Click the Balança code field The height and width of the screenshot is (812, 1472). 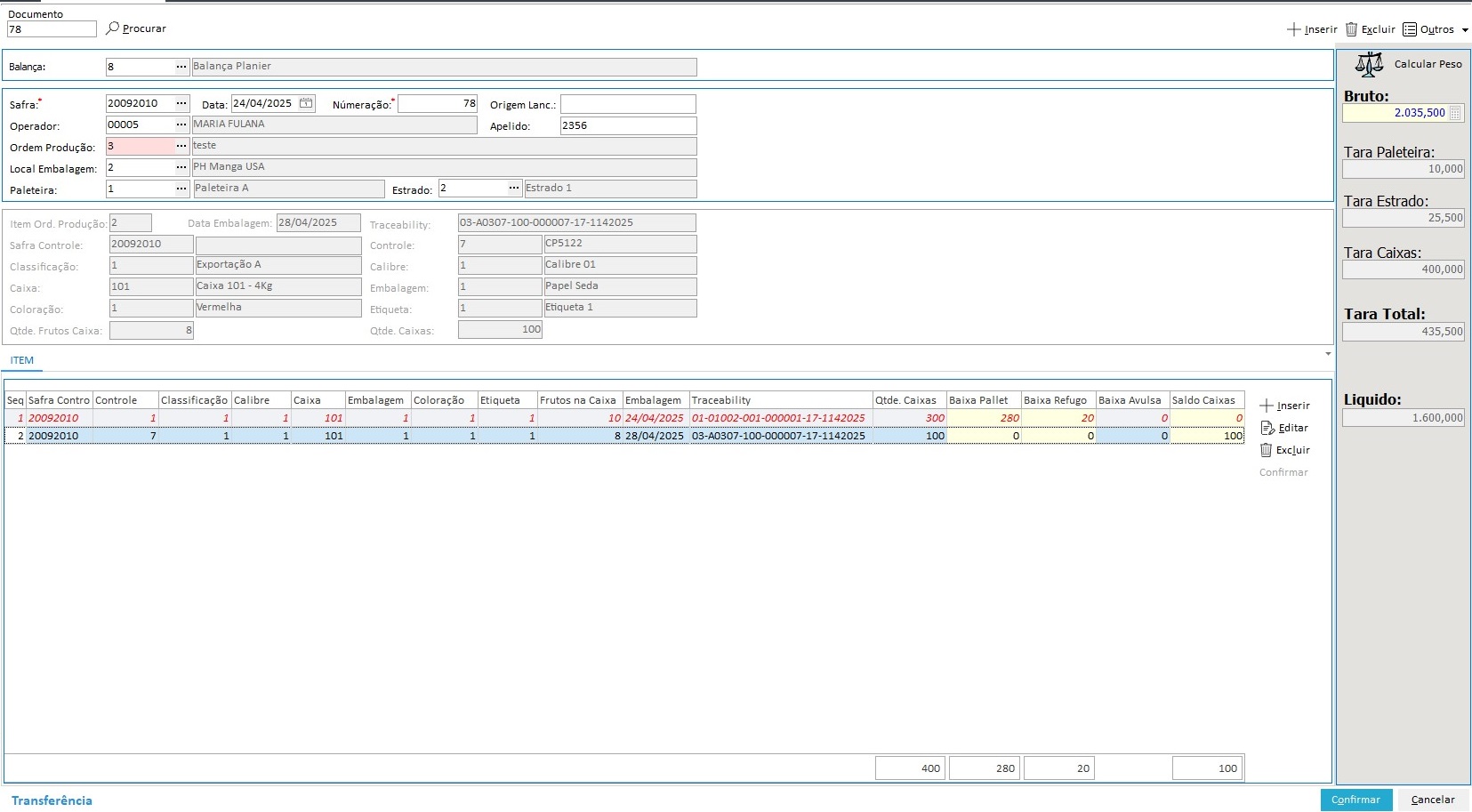click(141, 67)
